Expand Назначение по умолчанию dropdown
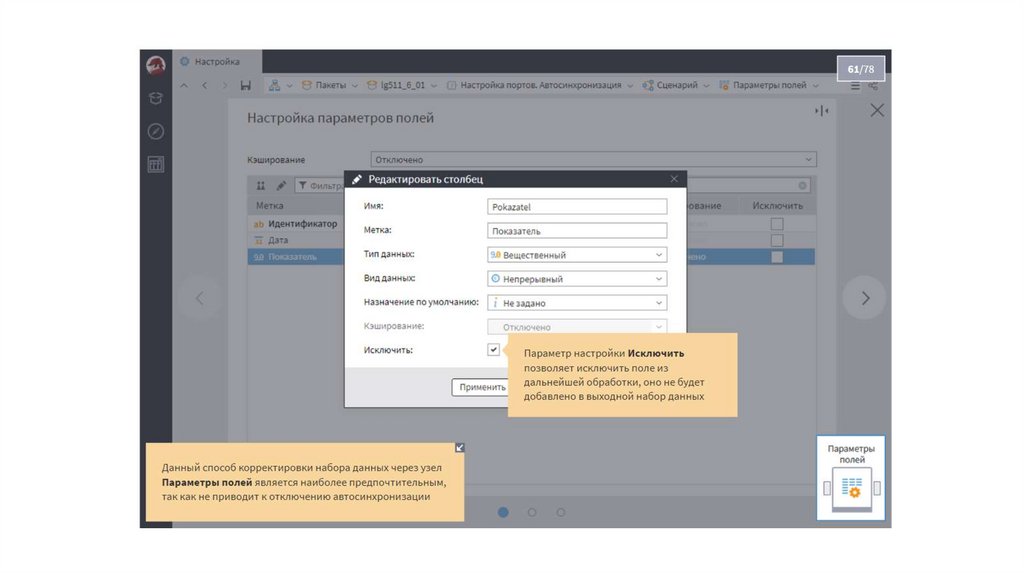1024x574 pixels. pos(577,303)
